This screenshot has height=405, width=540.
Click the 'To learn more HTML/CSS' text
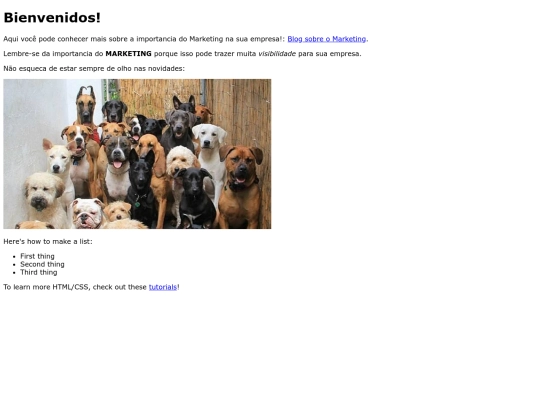coord(75,287)
